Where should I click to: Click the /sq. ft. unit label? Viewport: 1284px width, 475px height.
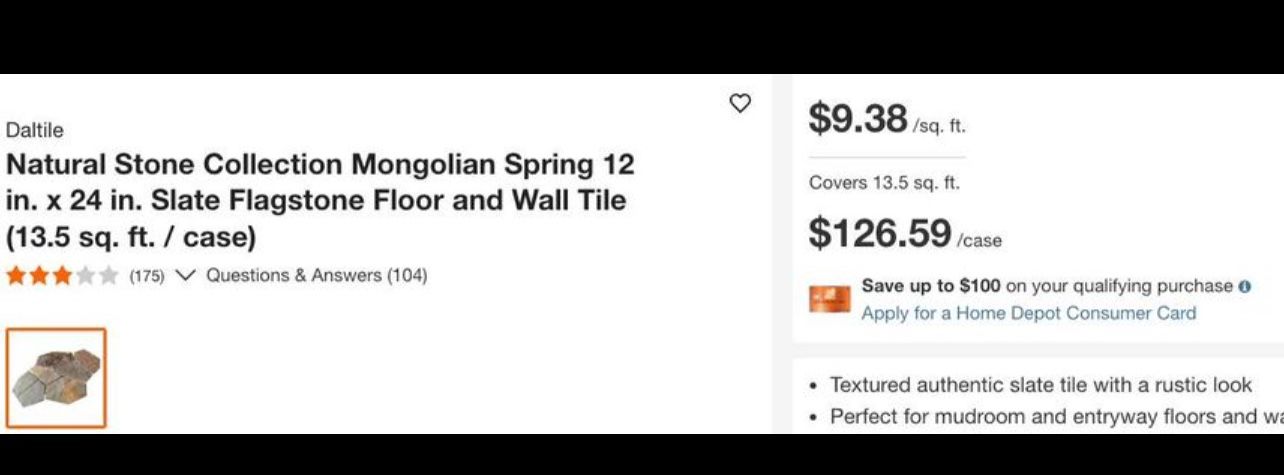click(x=939, y=126)
